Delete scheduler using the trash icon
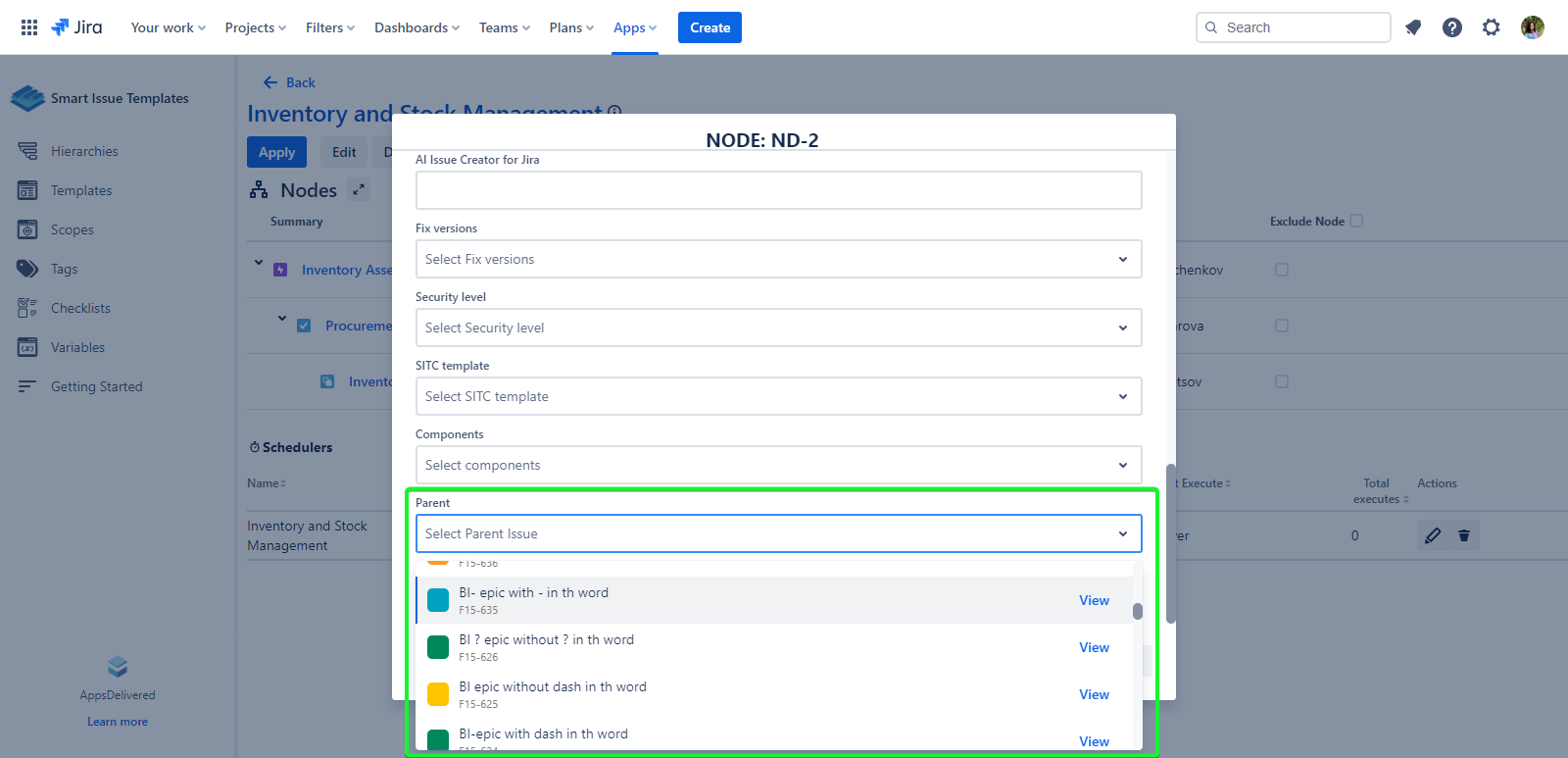This screenshot has width=1568, height=758. tap(1464, 535)
